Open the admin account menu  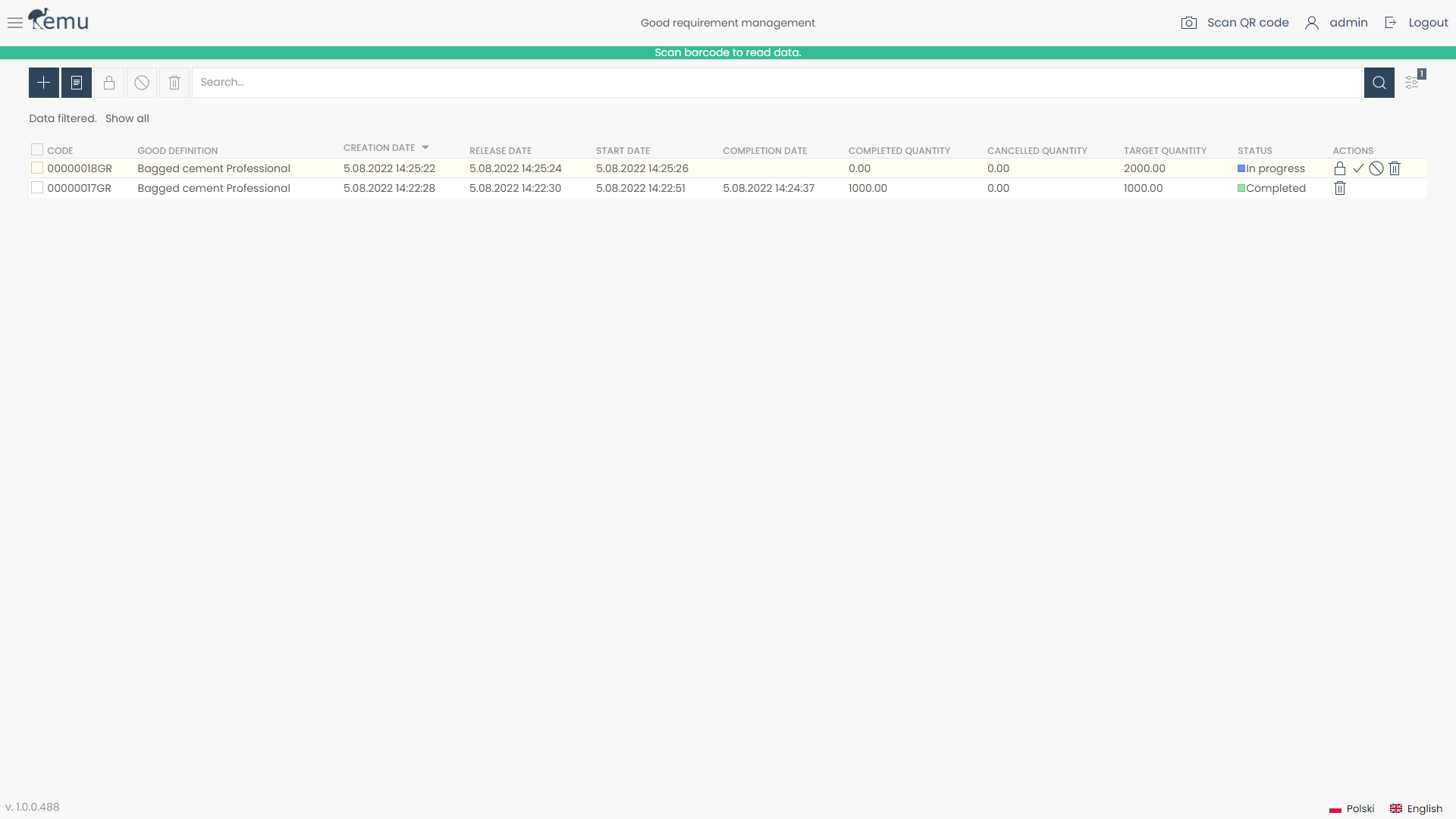tap(1336, 23)
